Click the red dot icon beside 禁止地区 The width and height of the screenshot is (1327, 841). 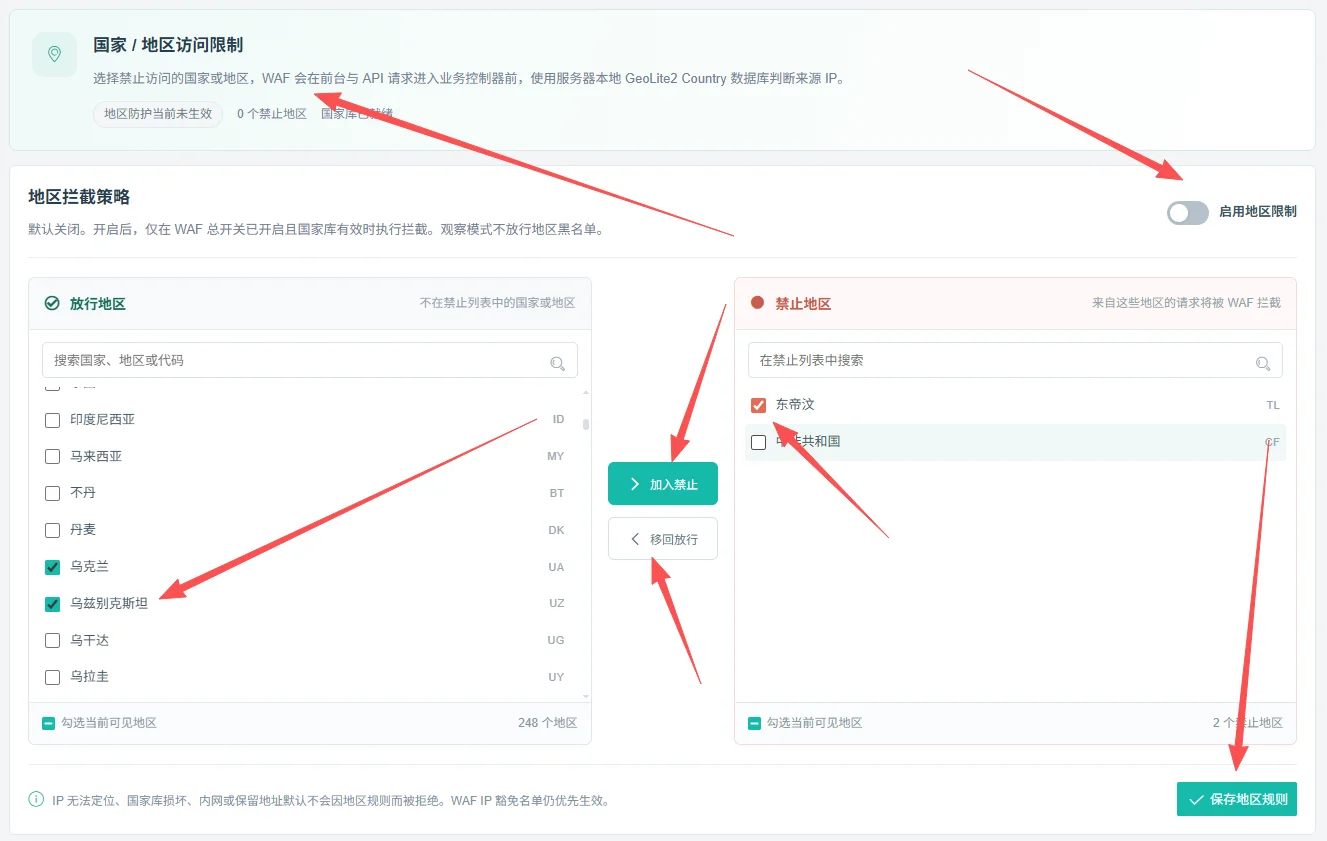pos(757,303)
